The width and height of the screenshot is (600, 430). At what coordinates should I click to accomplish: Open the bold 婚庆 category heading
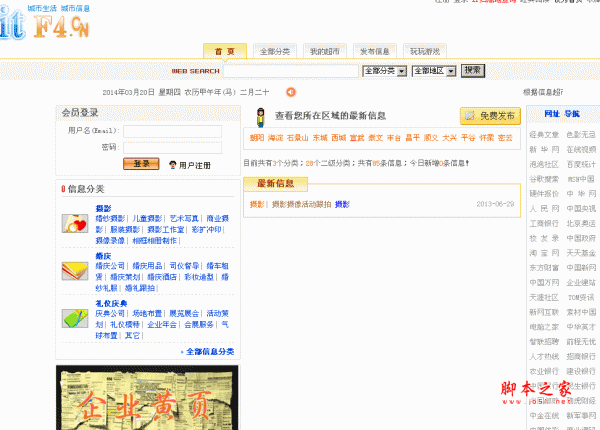[x=103, y=256]
